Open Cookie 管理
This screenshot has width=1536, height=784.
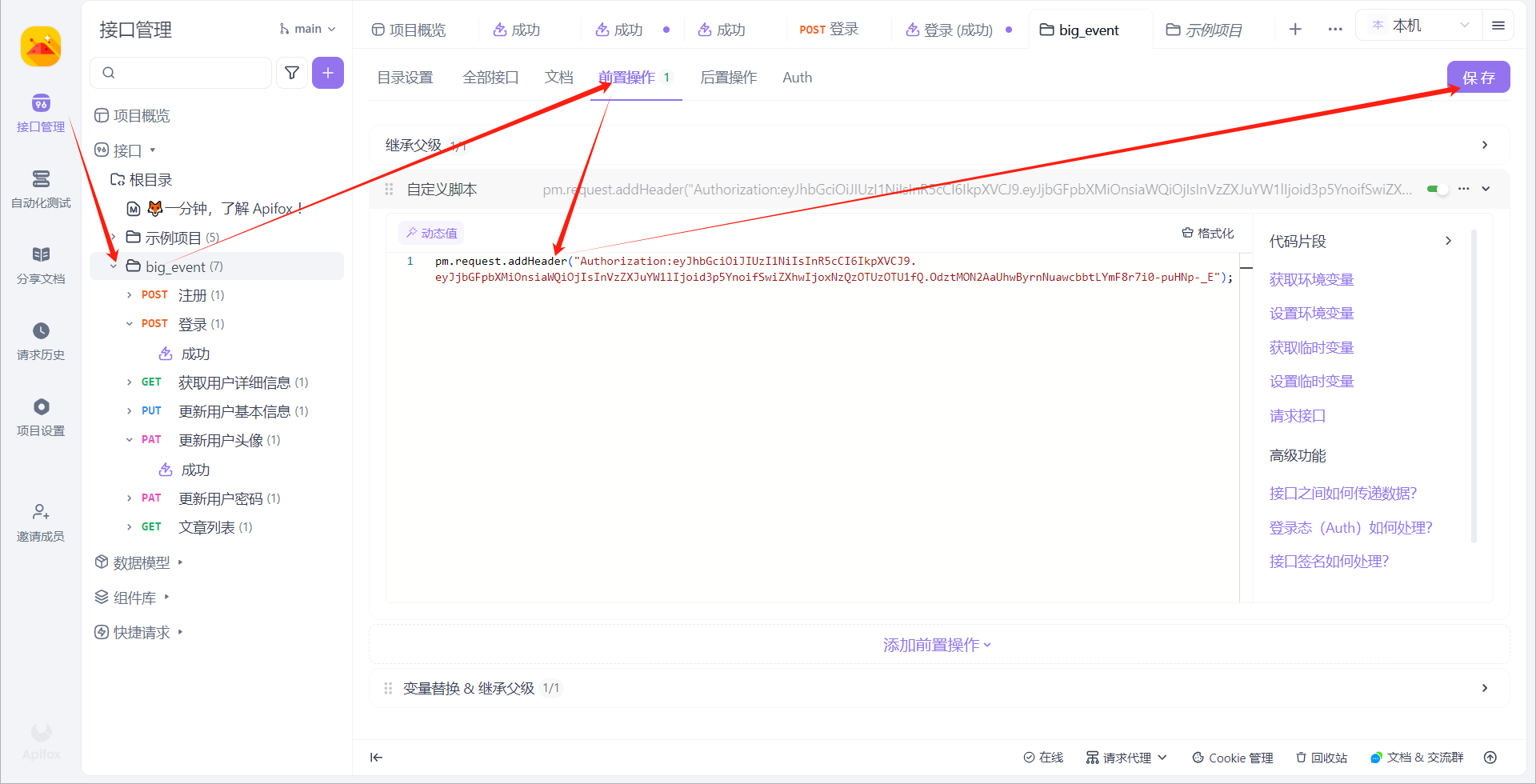click(x=1233, y=758)
